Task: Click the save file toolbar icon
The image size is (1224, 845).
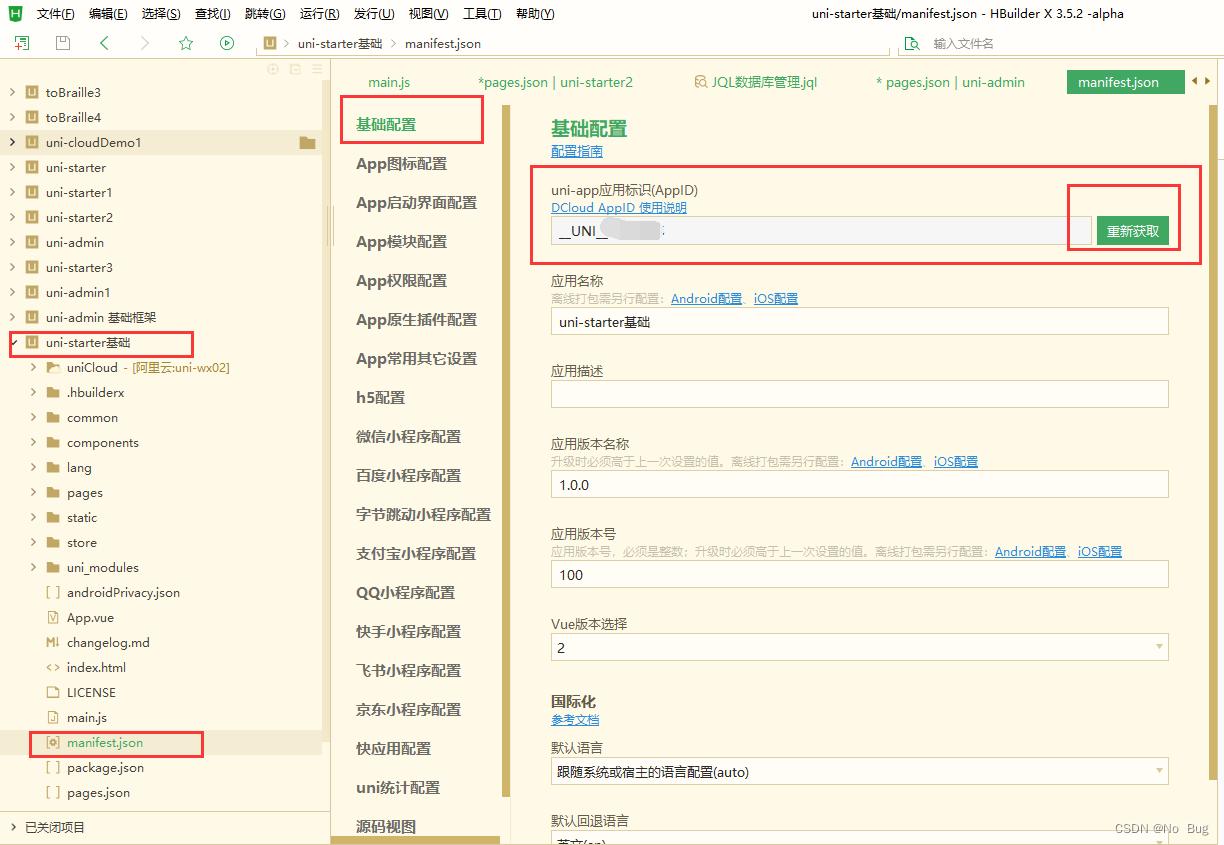Action: (x=63, y=43)
